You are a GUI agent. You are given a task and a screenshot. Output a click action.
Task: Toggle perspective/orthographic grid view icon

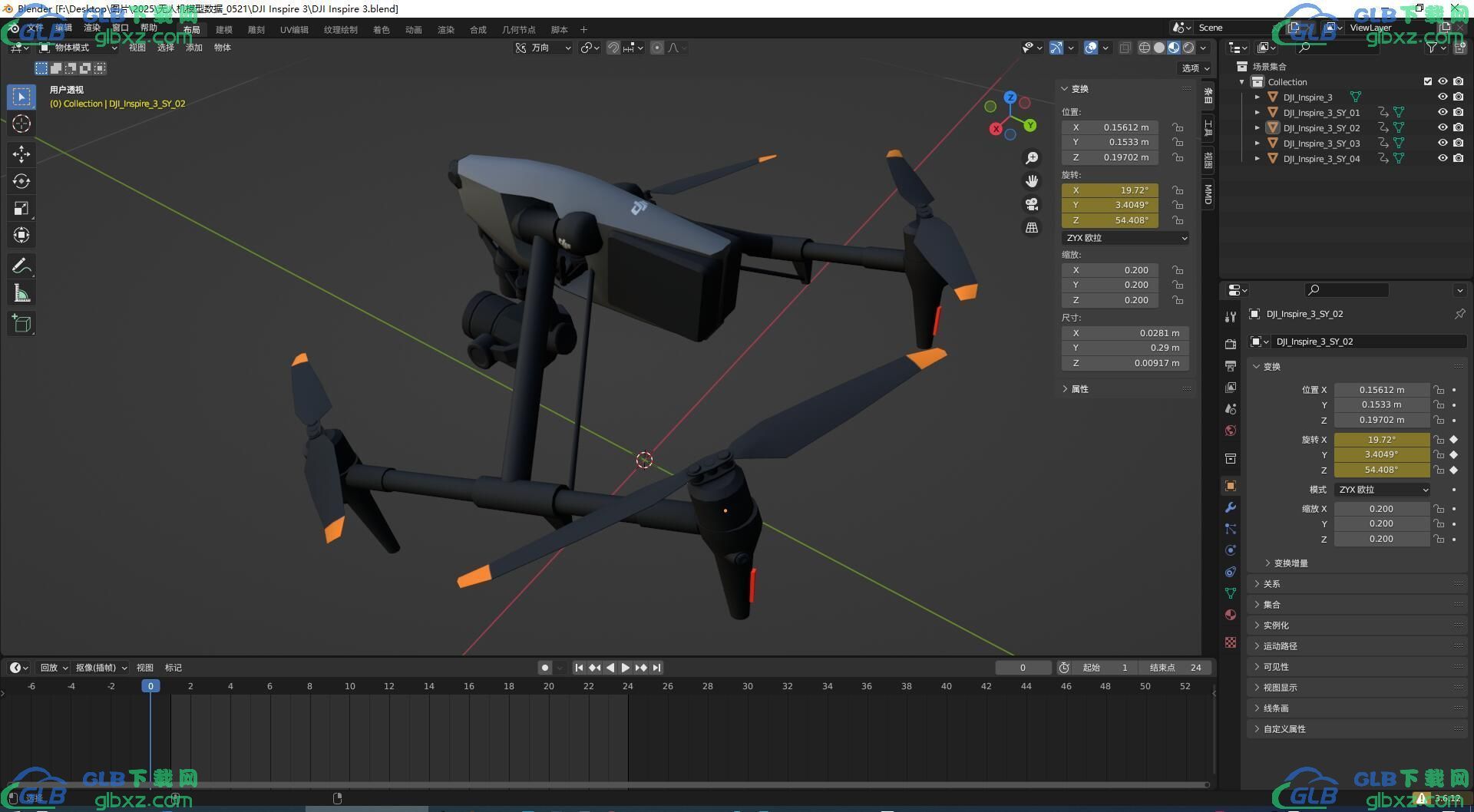pos(1032,228)
